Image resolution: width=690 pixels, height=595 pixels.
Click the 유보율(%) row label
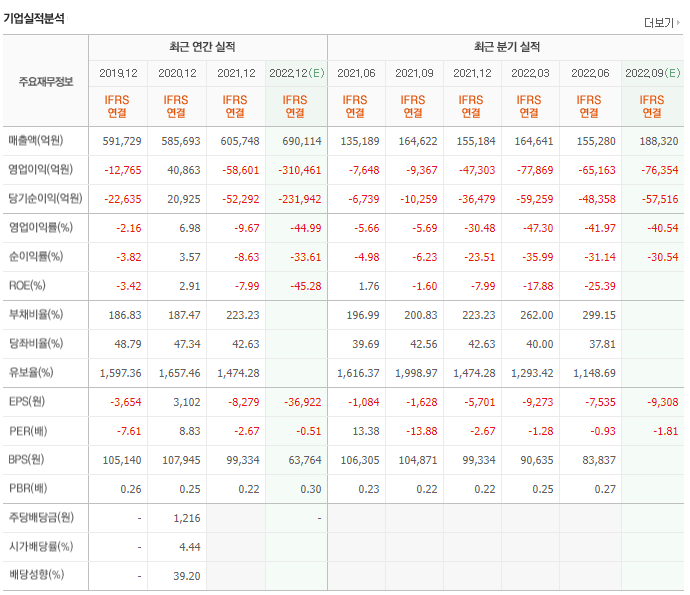[31, 373]
